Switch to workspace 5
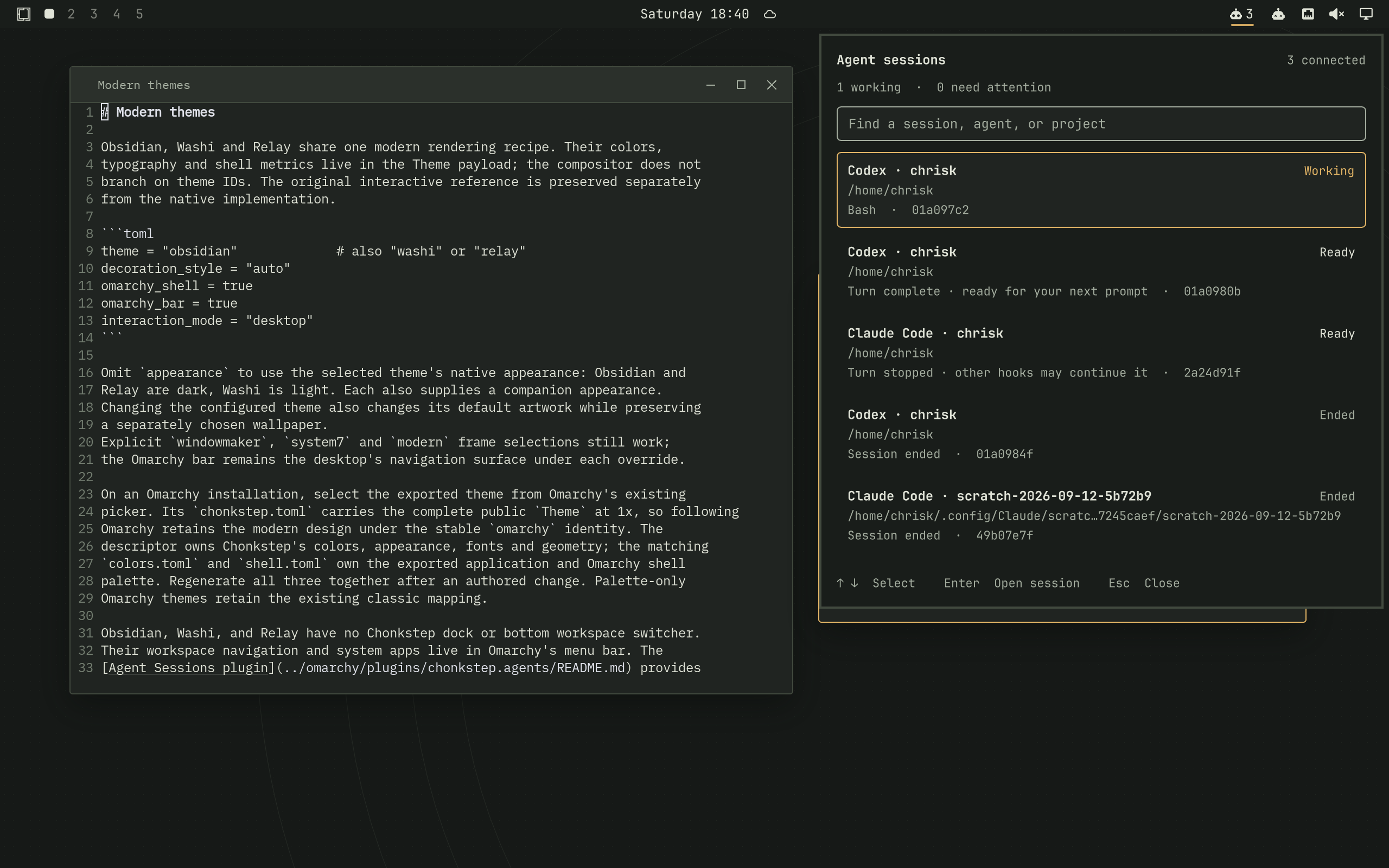Screen dimensions: 1389x868 pyautogui.click(x=139, y=14)
